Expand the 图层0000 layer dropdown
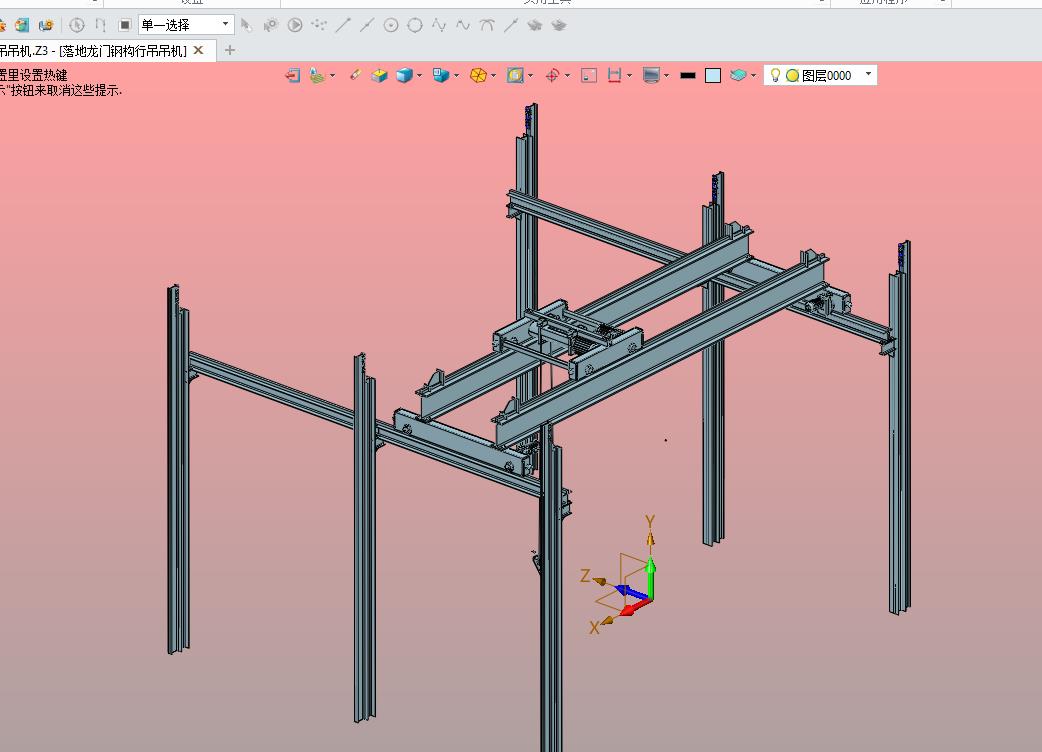The image size is (1042, 752). (x=868, y=75)
